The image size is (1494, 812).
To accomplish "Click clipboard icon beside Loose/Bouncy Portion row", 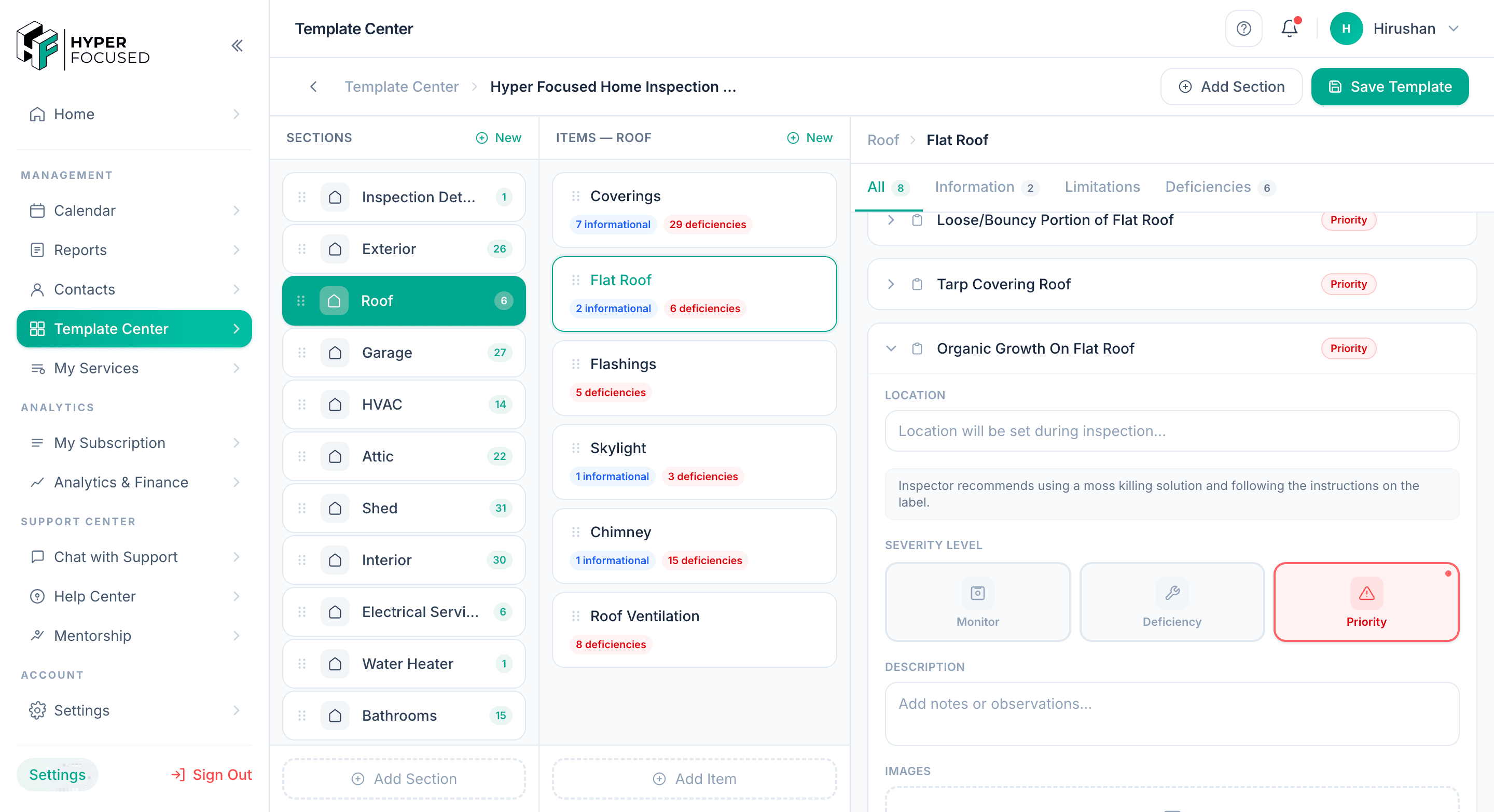I will click(x=917, y=220).
